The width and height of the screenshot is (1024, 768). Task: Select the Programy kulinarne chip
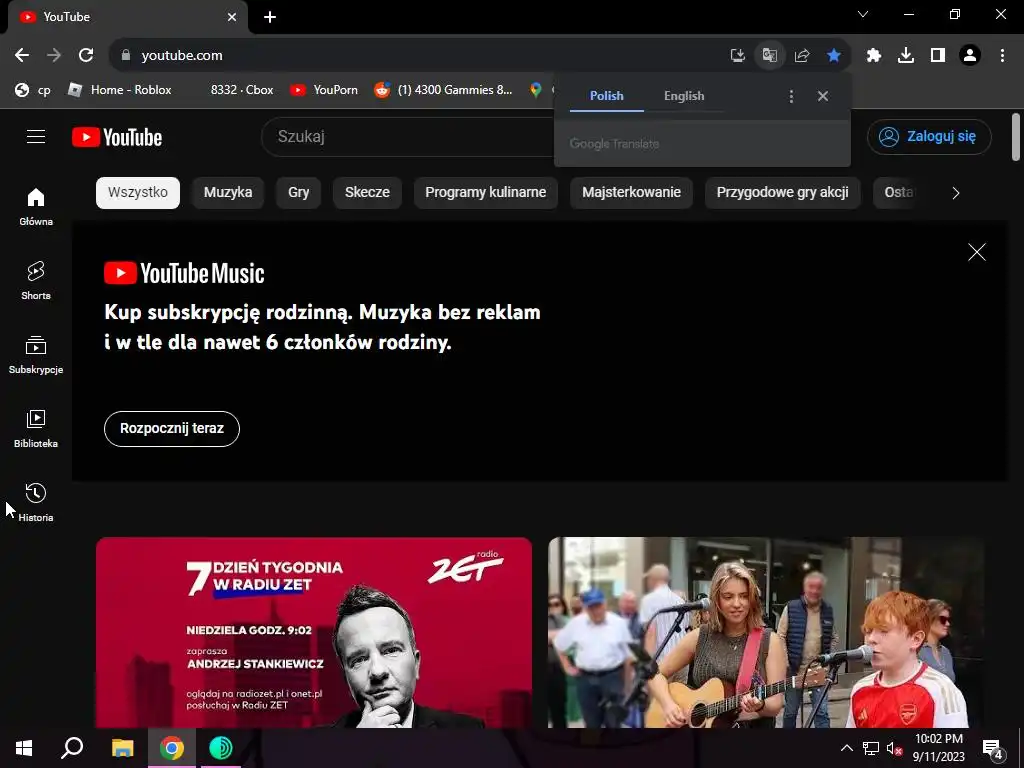[485, 193]
